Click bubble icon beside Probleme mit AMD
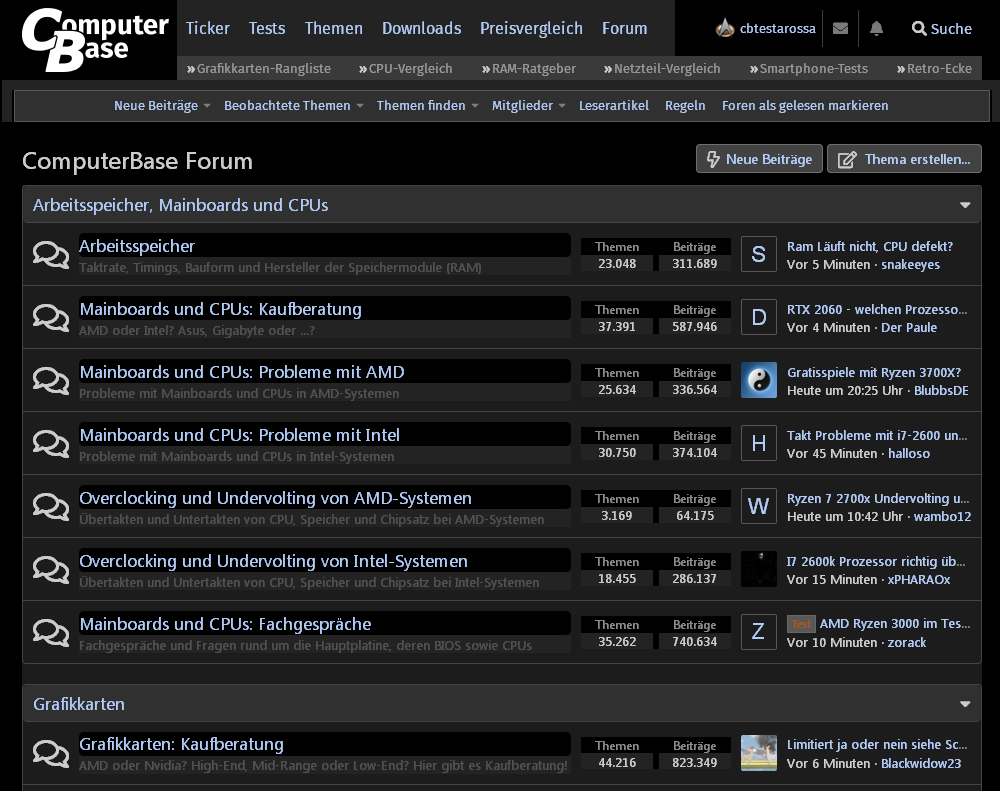 tap(51, 380)
